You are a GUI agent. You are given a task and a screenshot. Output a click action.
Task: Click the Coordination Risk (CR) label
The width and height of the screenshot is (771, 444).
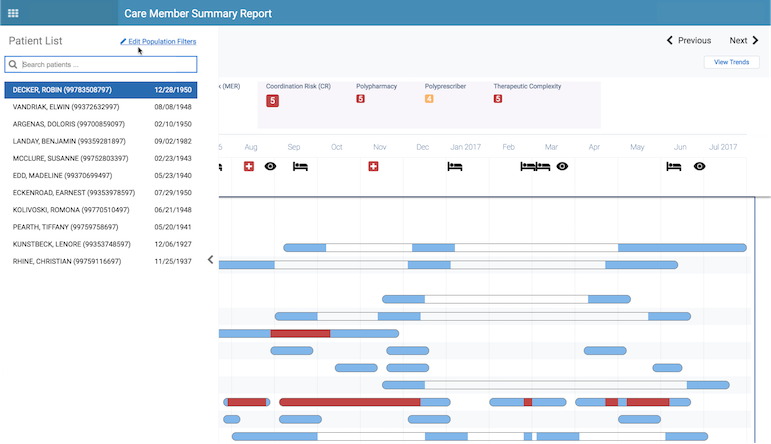(x=298, y=86)
